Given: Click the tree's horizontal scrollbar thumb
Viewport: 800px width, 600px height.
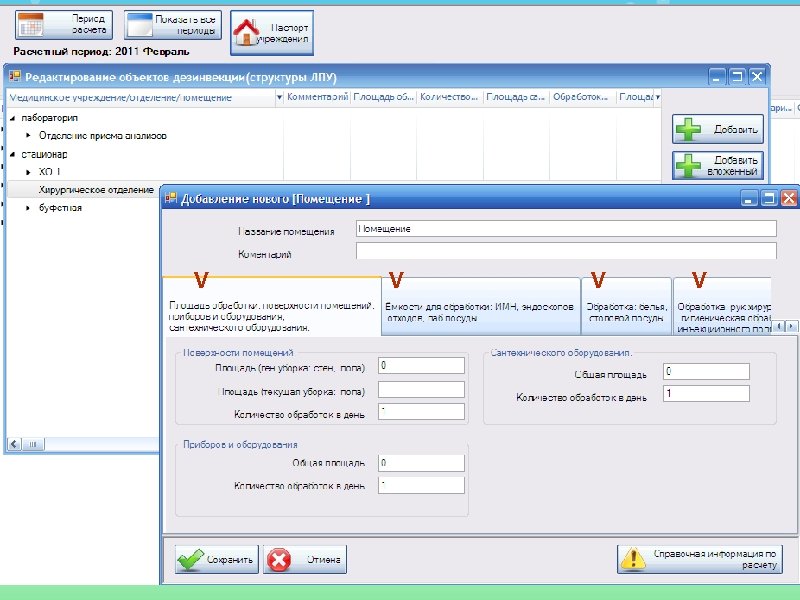Looking at the screenshot, I should 33,444.
